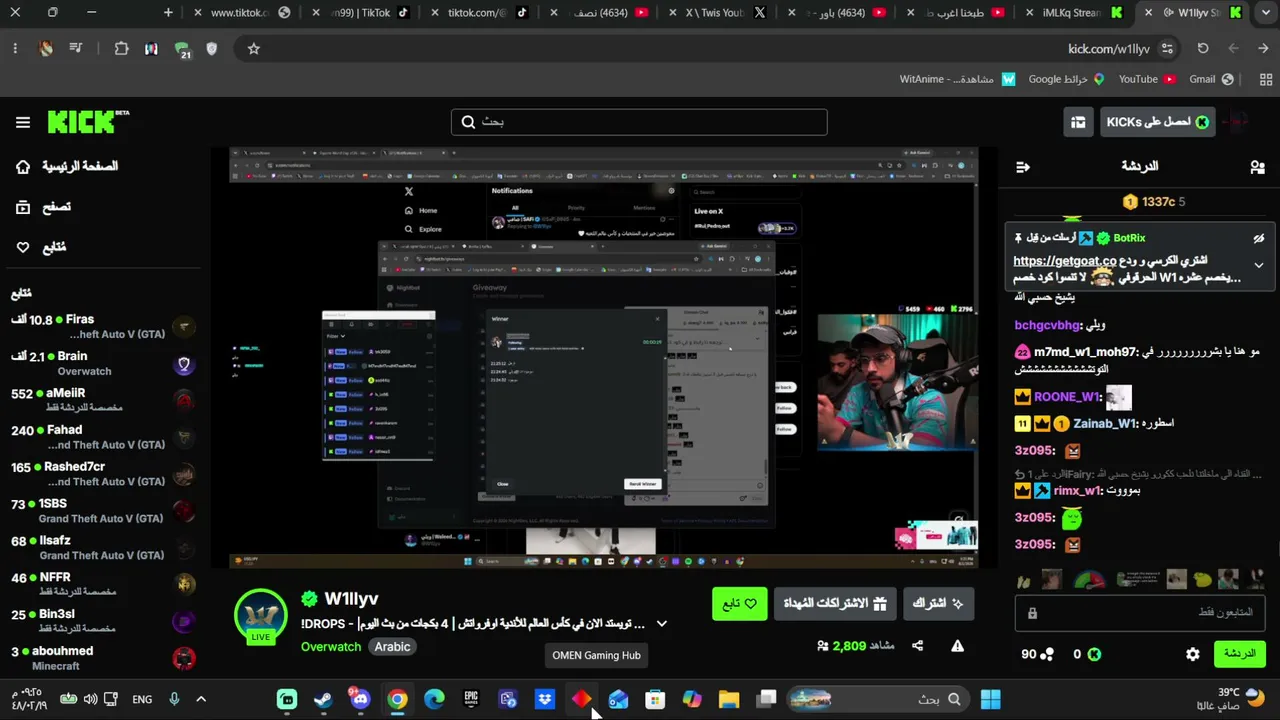Click the green chat send button
The width and height of the screenshot is (1280, 720).
(x=1239, y=654)
